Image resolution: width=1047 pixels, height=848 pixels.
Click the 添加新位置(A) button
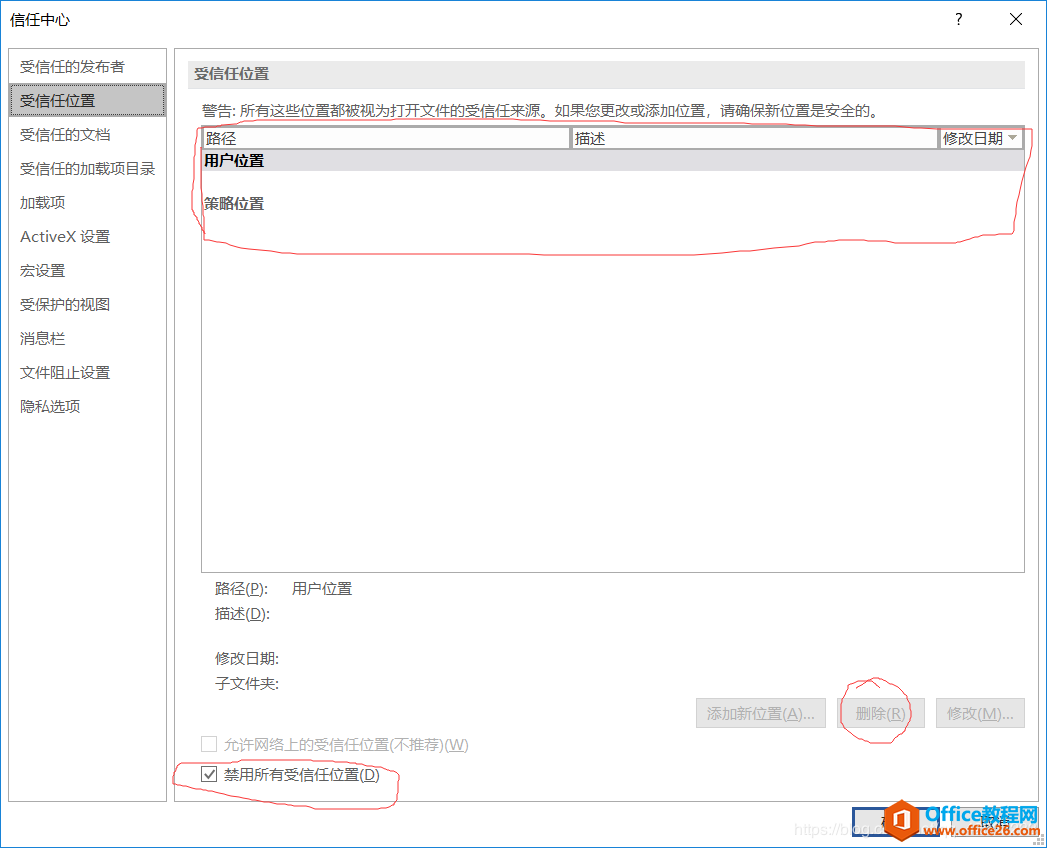(x=760, y=712)
